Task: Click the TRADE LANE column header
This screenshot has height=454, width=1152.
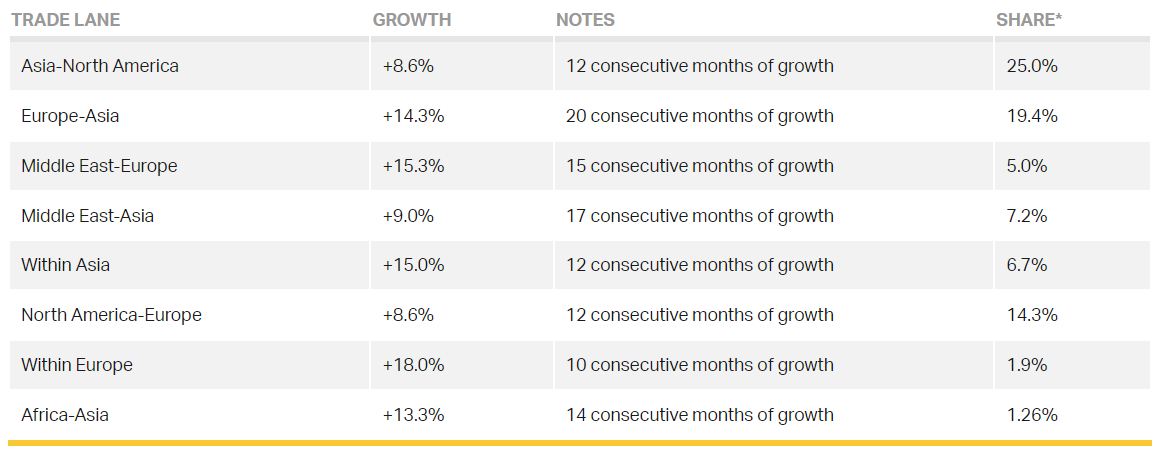Action: coord(65,20)
